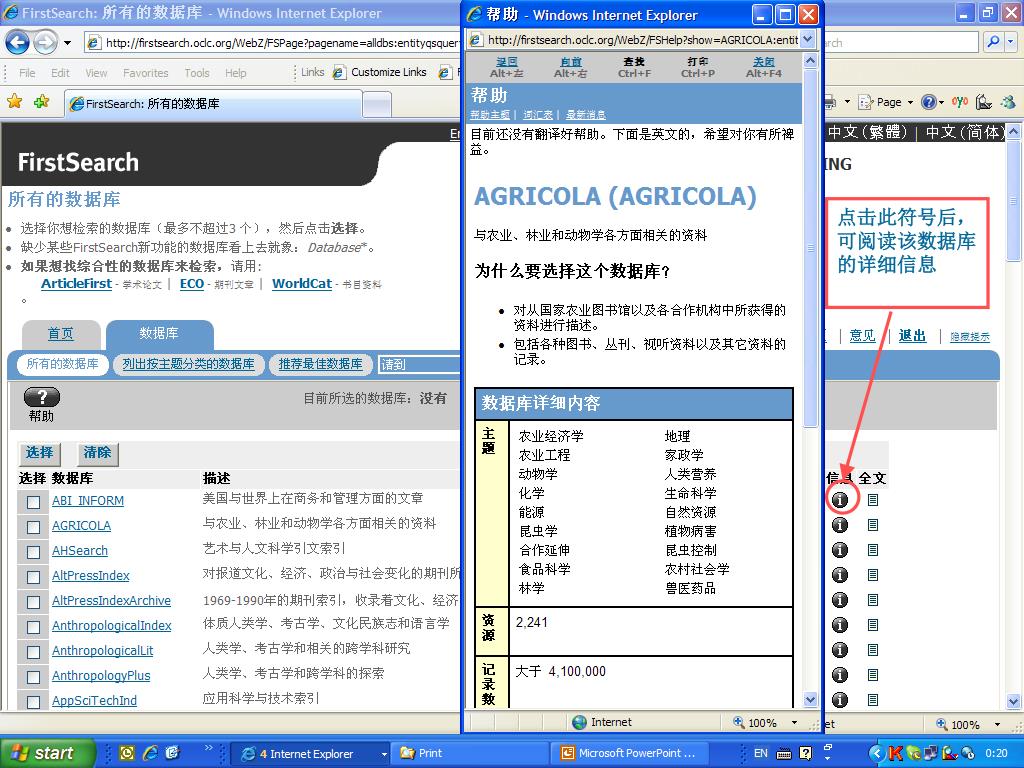The height and width of the screenshot is (768, 1024).
Task: Click full-text icon for ABI_INFORM row
Action: tap(872, 500)
